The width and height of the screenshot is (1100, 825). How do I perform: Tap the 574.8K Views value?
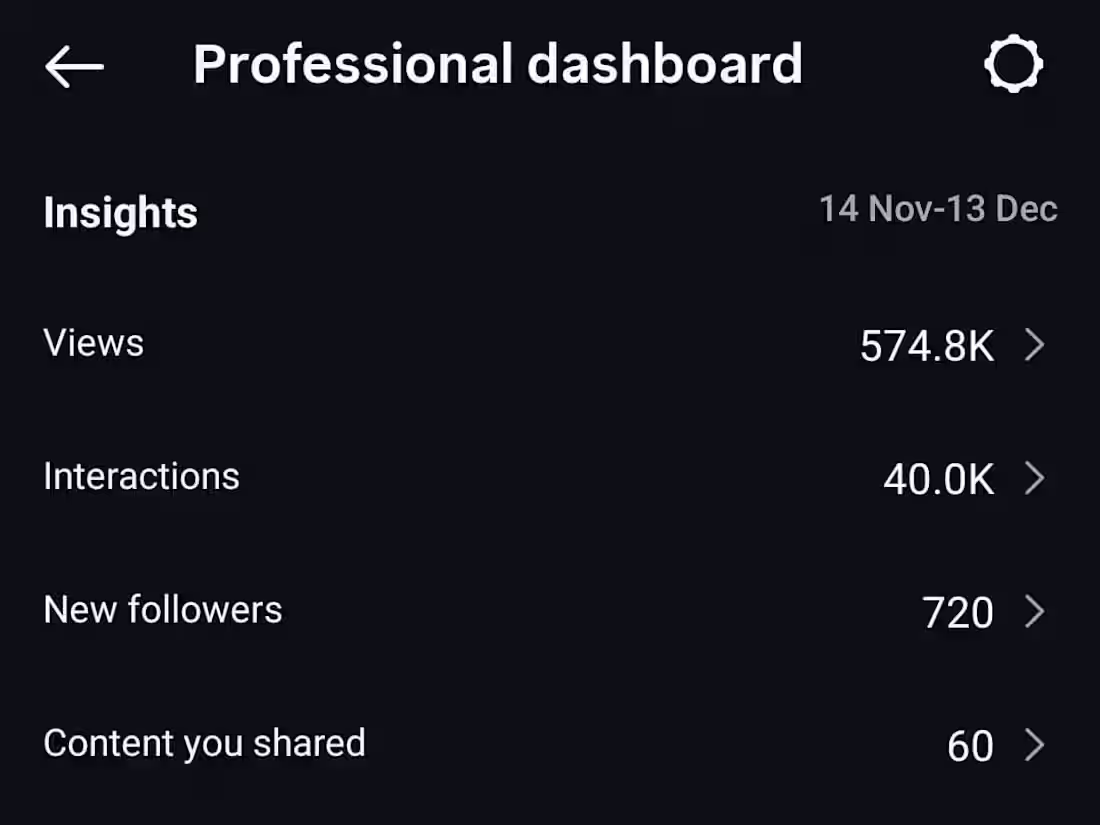pos(926,347)
